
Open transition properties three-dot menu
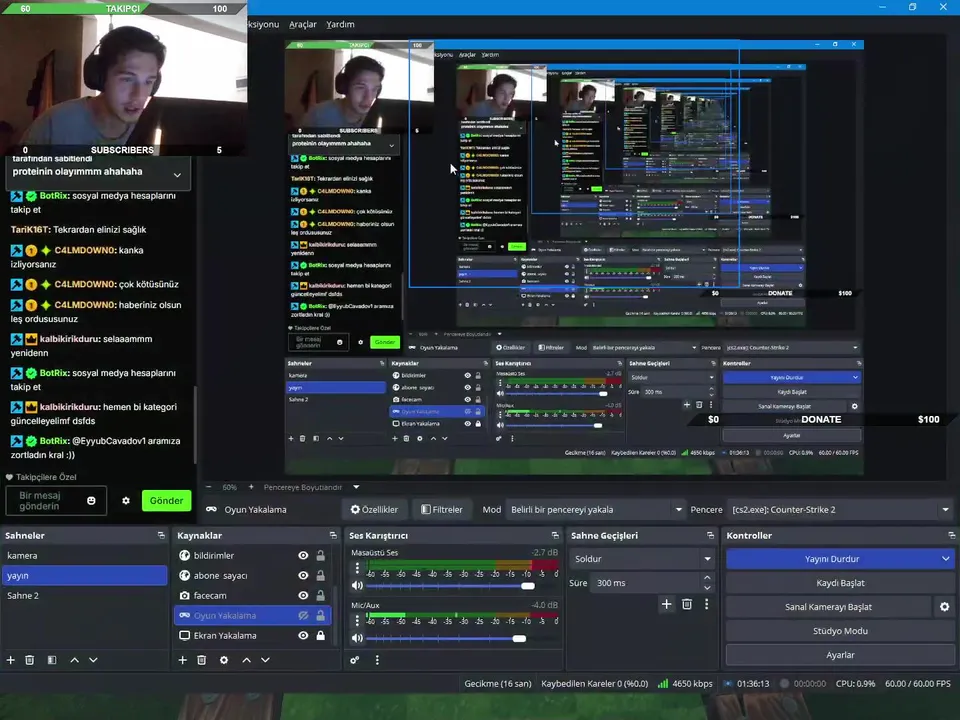pos(707,604)
